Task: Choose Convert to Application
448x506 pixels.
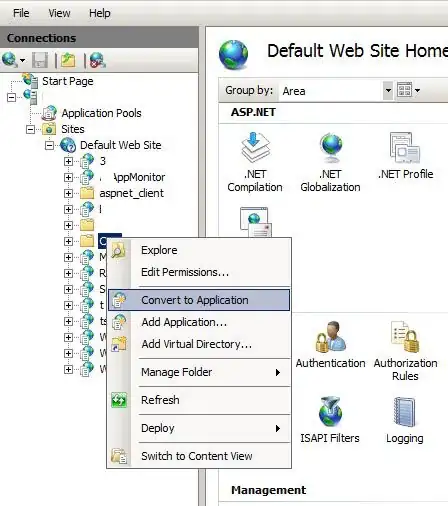Action: 199,300
